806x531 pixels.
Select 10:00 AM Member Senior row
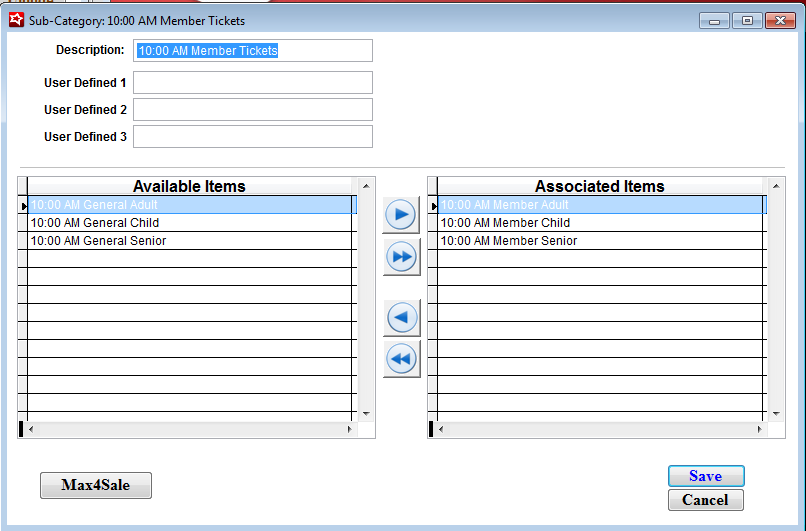pos(600,241)
